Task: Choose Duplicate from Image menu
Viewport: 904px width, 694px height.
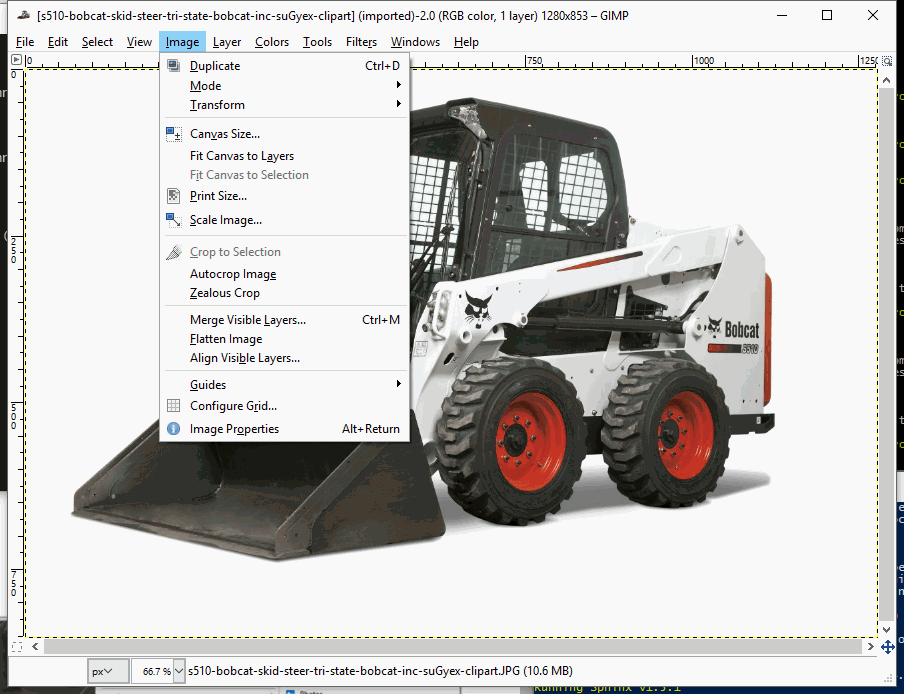Action: coord(285,66)
